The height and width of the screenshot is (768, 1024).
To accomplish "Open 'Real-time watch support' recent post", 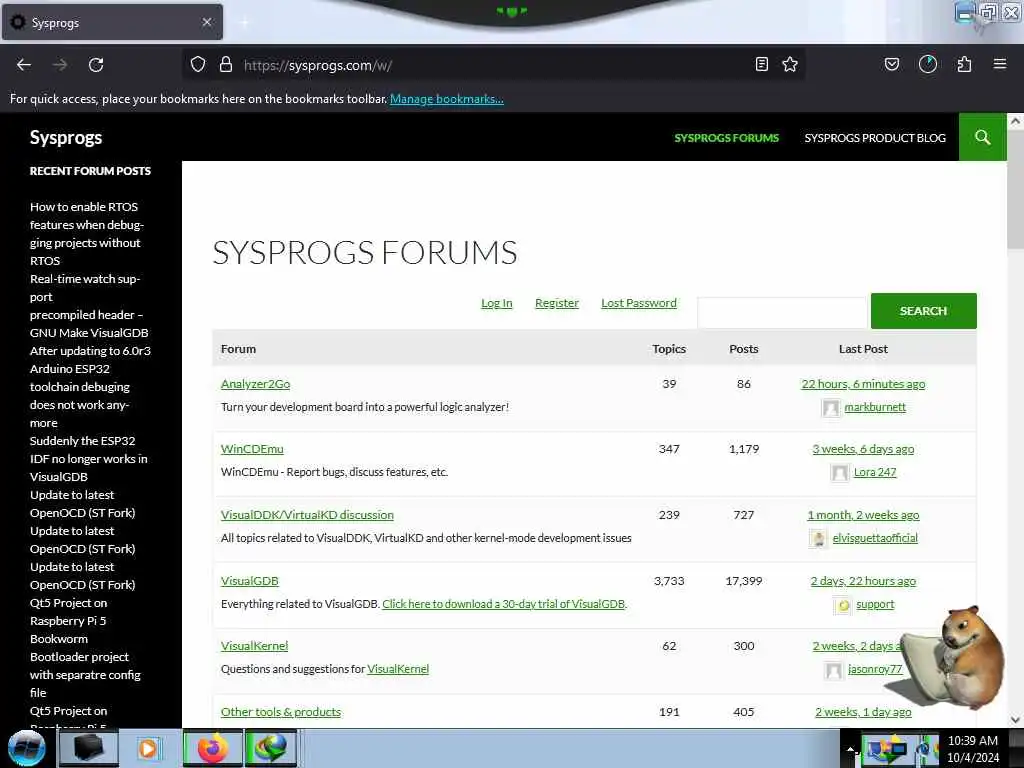I will [85, 287].
